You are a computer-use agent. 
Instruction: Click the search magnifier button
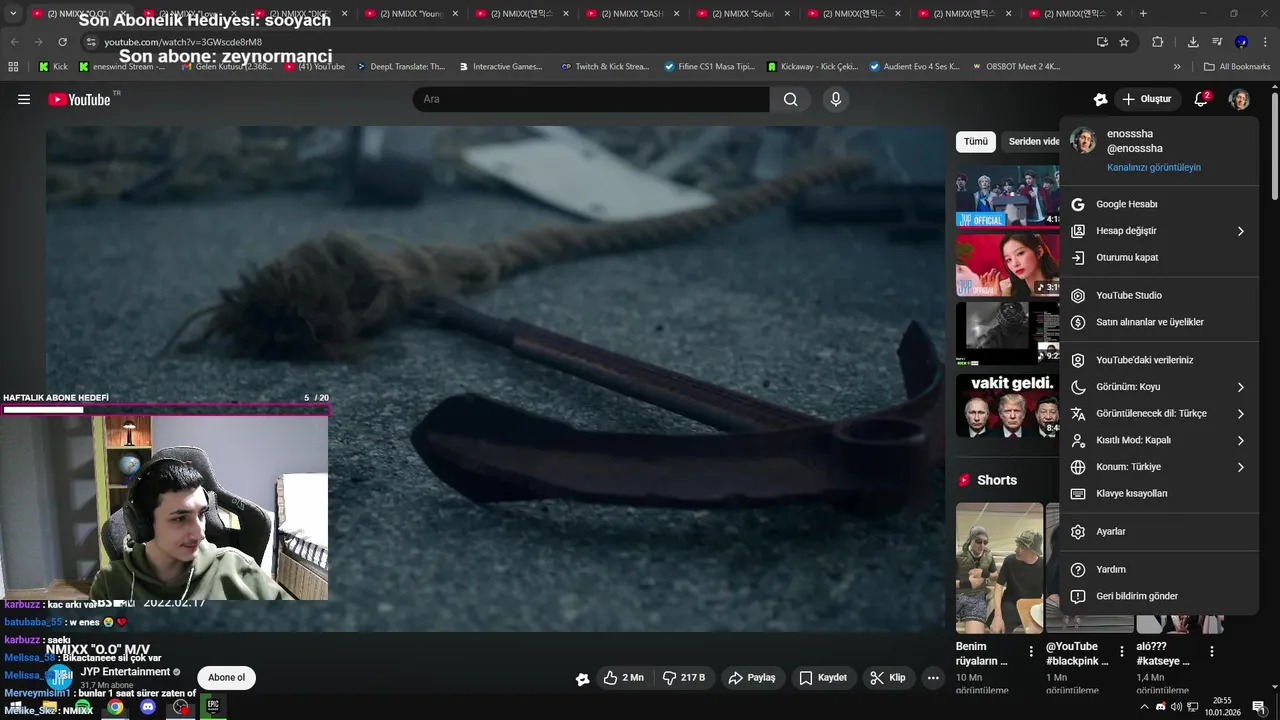click(791, 99)
